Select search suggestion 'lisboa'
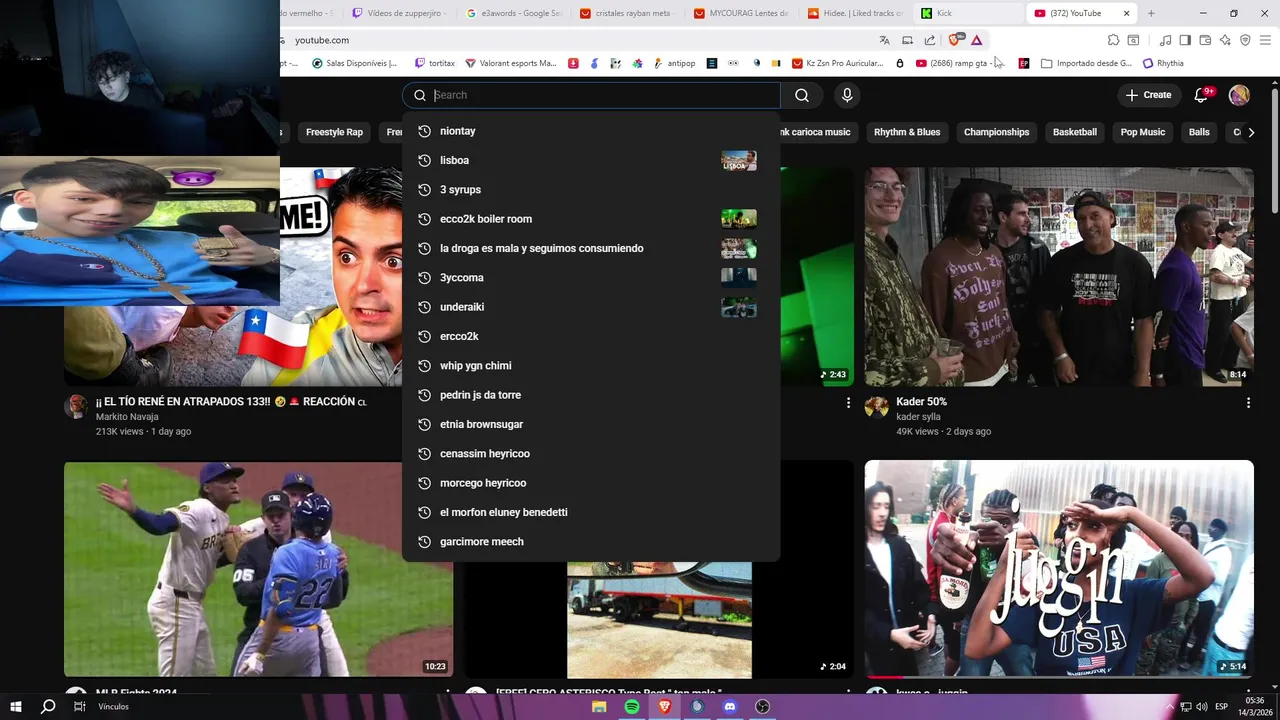 coord(591,160)
